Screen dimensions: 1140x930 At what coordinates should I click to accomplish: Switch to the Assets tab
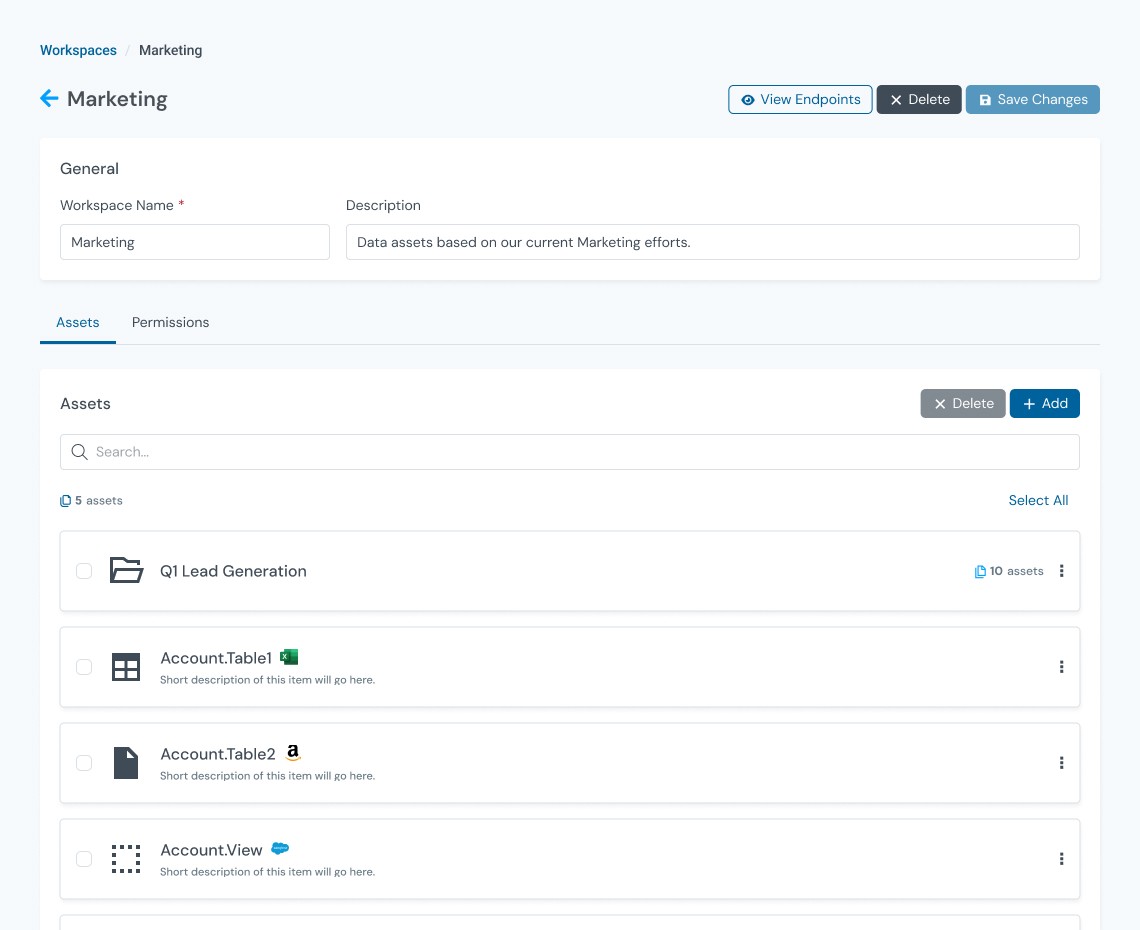click(x=78, y=322)
